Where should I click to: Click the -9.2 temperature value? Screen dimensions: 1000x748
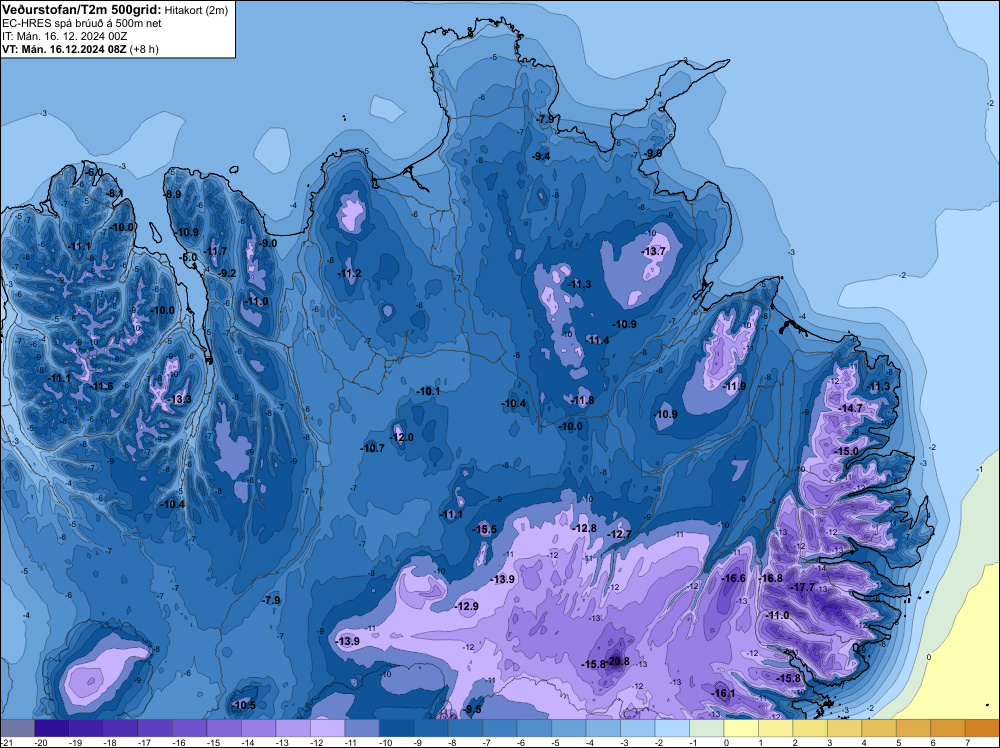pos(227,273)
